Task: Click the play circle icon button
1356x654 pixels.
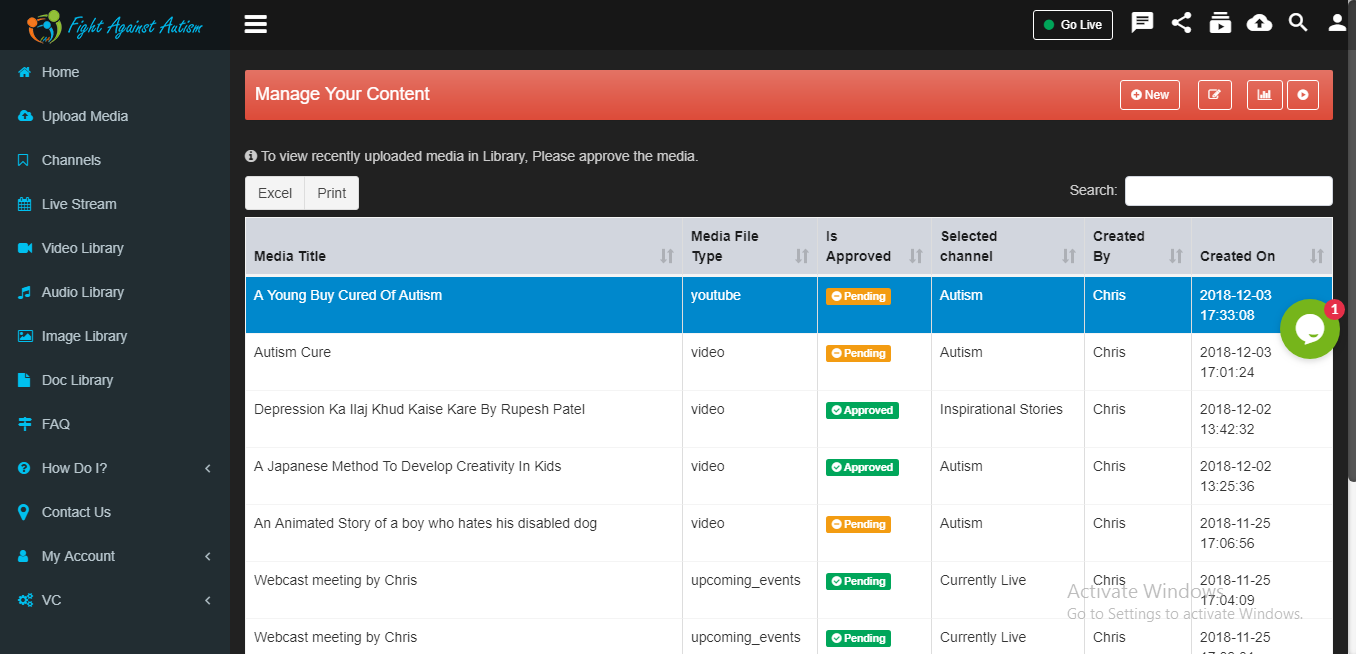Action: (1303, 95)
